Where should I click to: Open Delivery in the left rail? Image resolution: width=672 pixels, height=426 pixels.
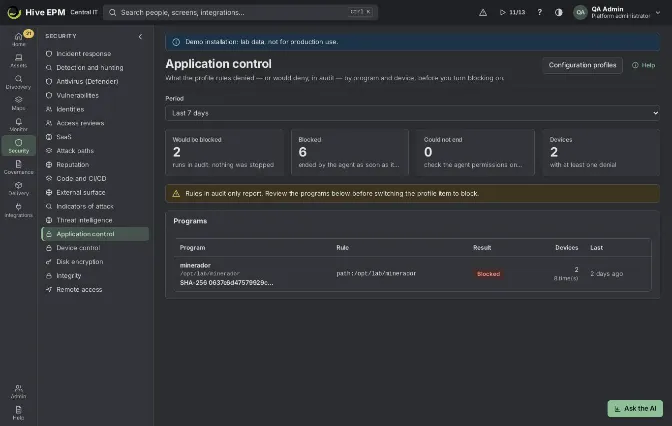tap(18, 189)
